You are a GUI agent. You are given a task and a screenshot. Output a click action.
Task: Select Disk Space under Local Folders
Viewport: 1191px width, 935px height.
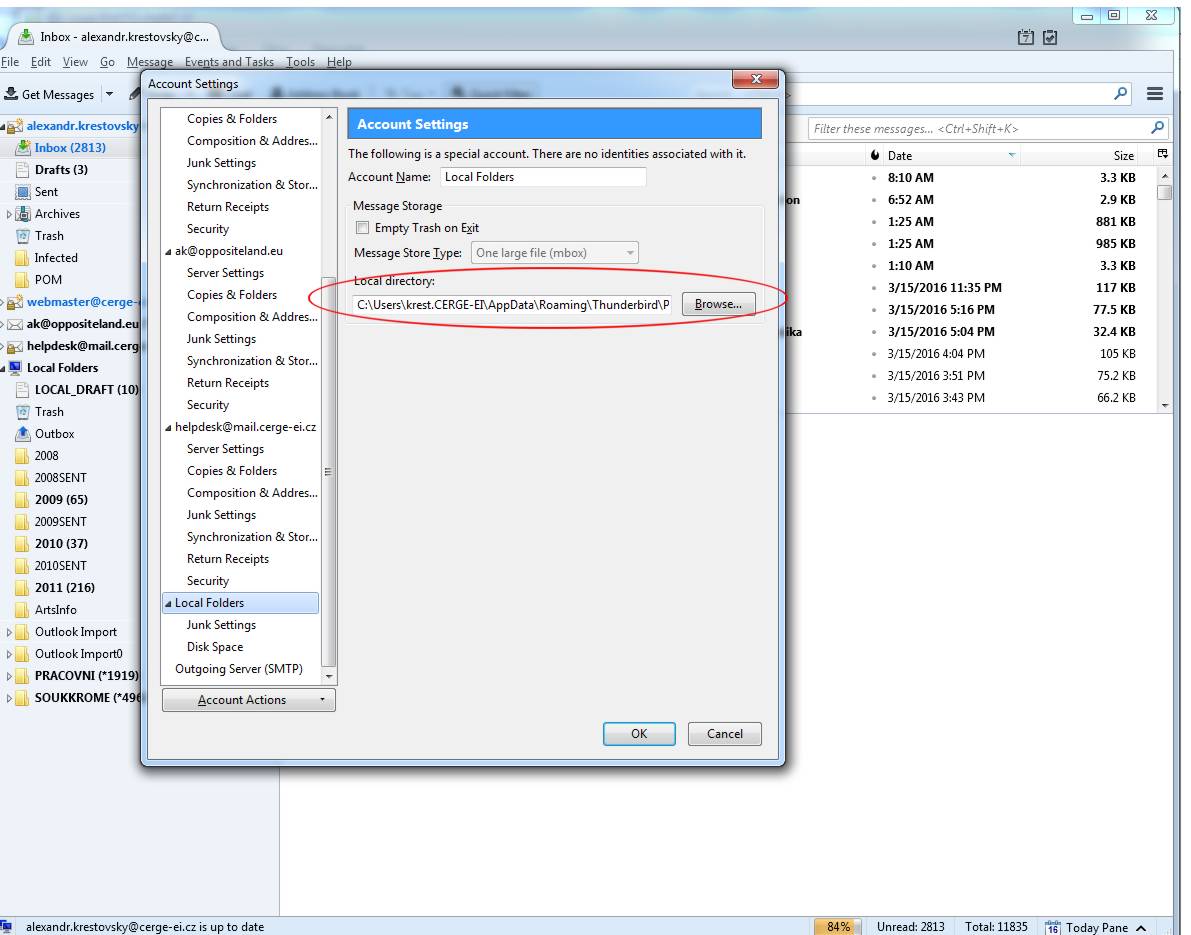tap(215, 647)
